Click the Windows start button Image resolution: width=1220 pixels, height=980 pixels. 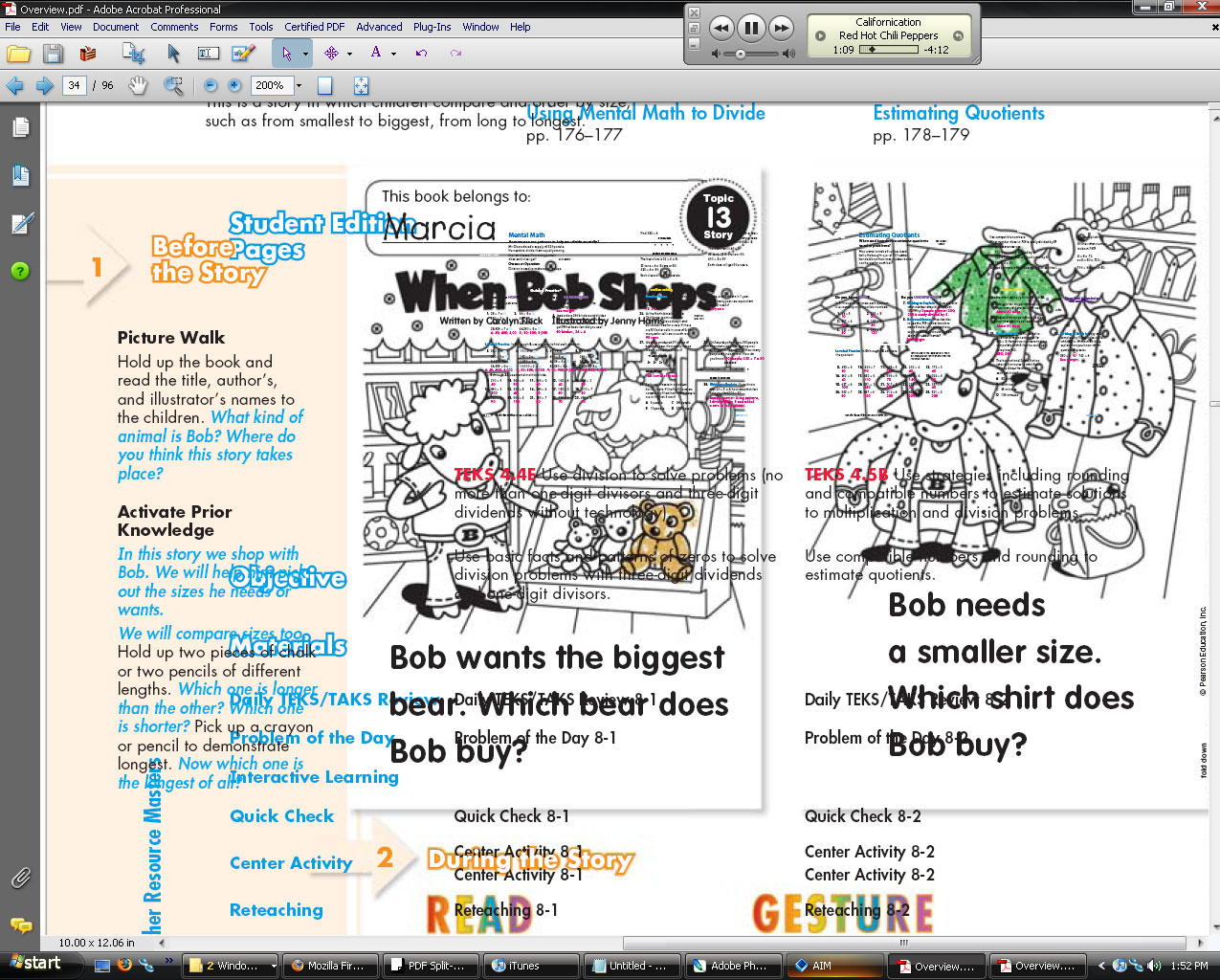36,964
